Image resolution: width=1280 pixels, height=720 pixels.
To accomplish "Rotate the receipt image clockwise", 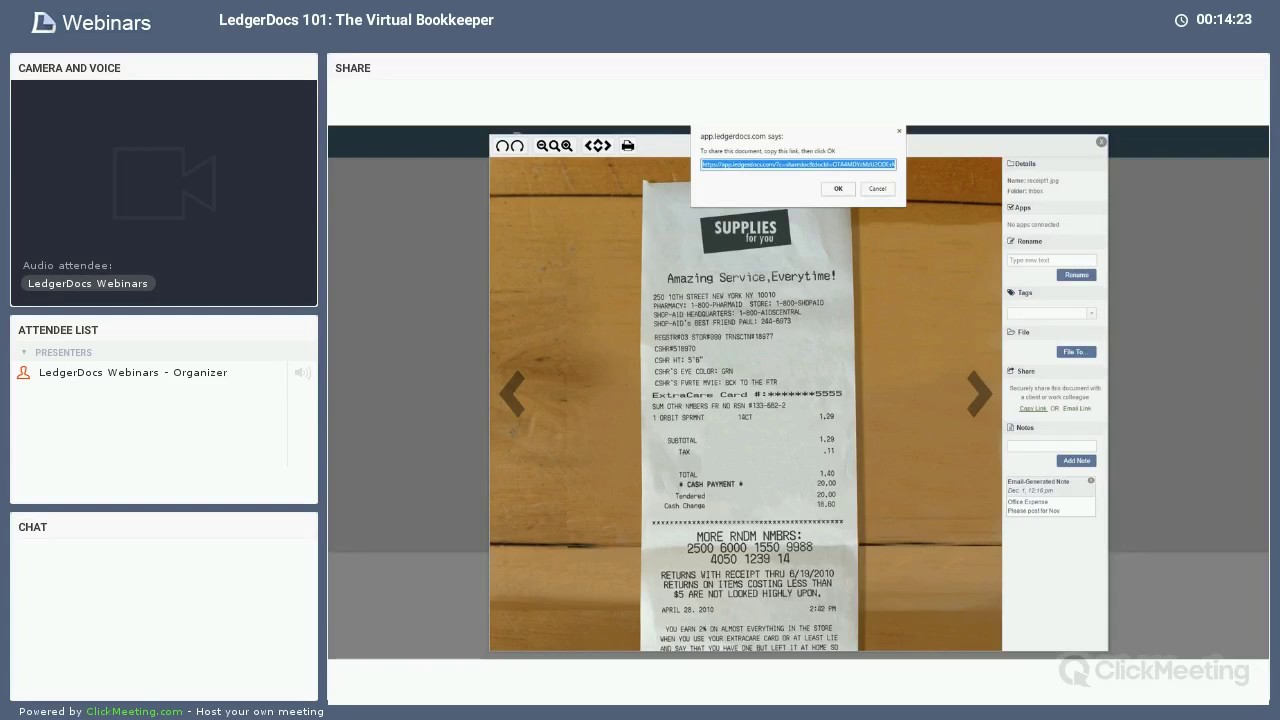I will coord(517,146).
